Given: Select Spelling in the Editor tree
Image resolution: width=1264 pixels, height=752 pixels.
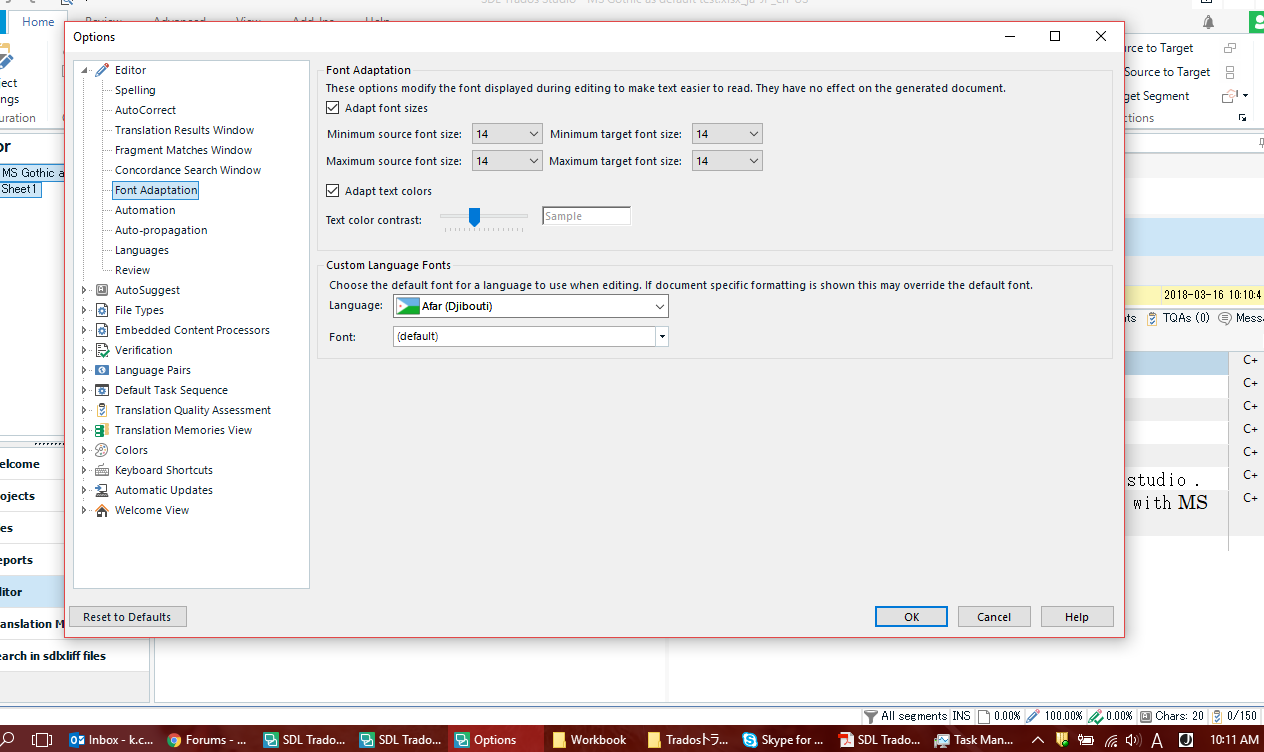Looking at the screenshot, I should (x=135, y=90).
